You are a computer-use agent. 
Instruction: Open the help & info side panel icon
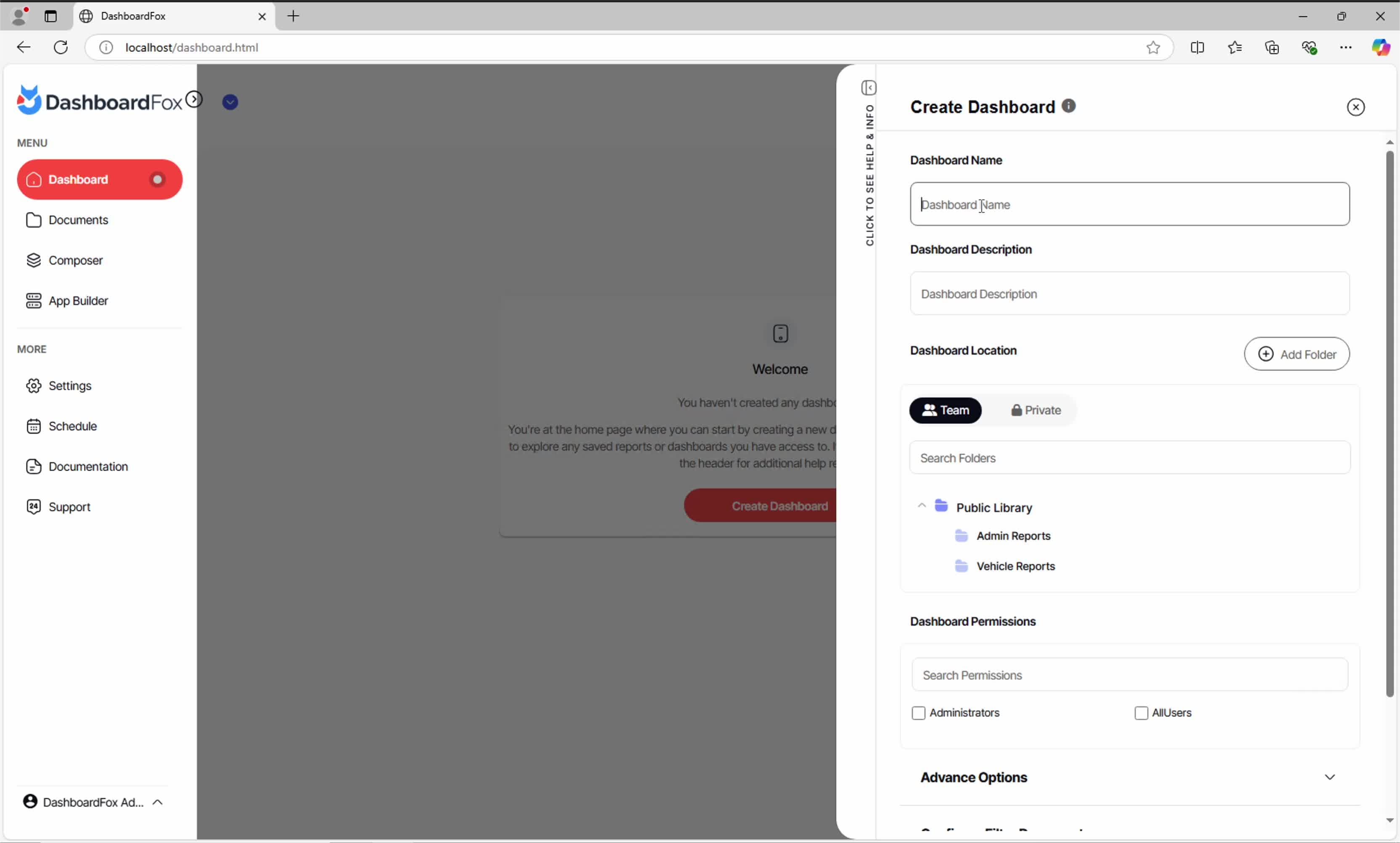869,88
